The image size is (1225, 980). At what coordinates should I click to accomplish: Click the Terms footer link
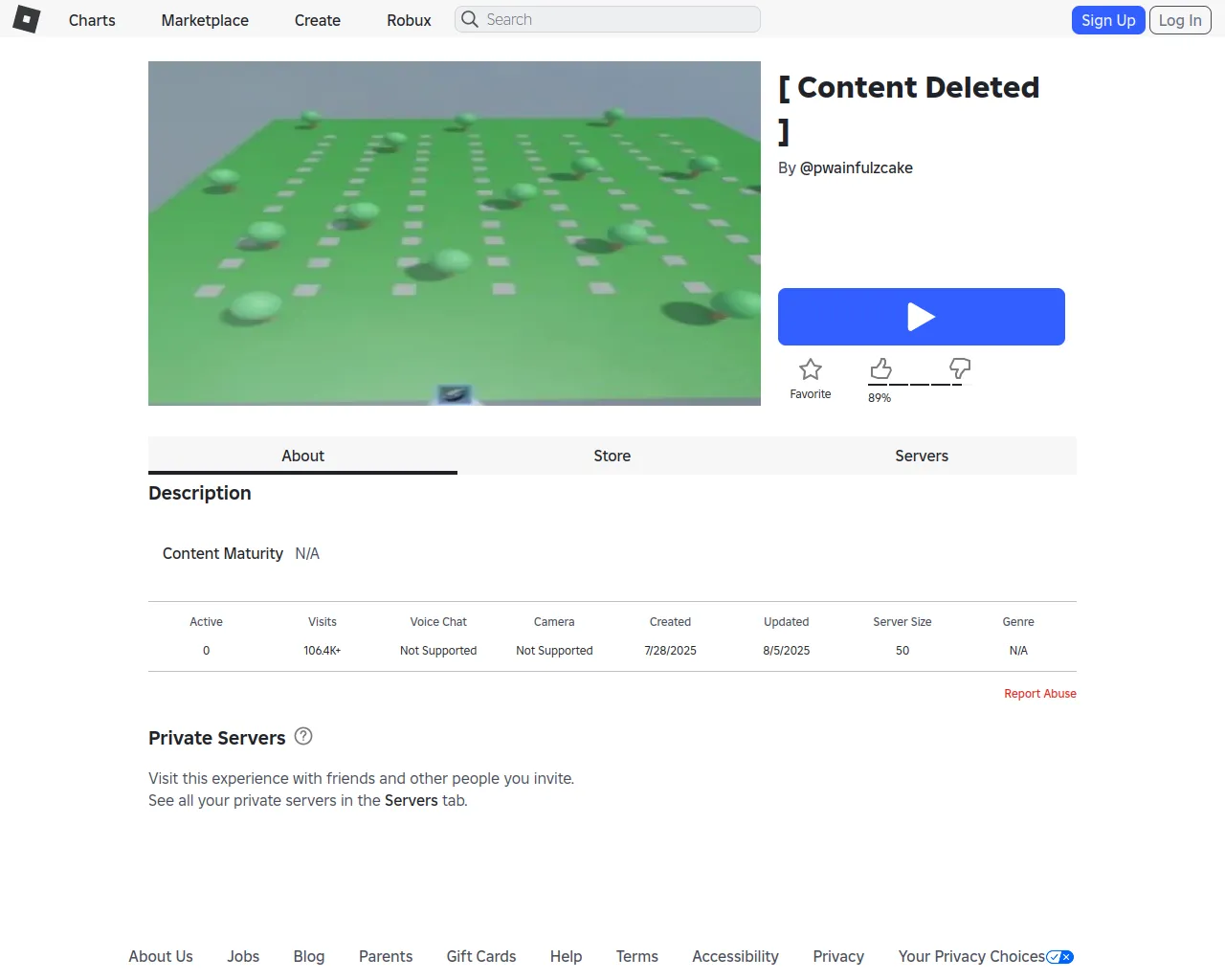pos(637,956)
